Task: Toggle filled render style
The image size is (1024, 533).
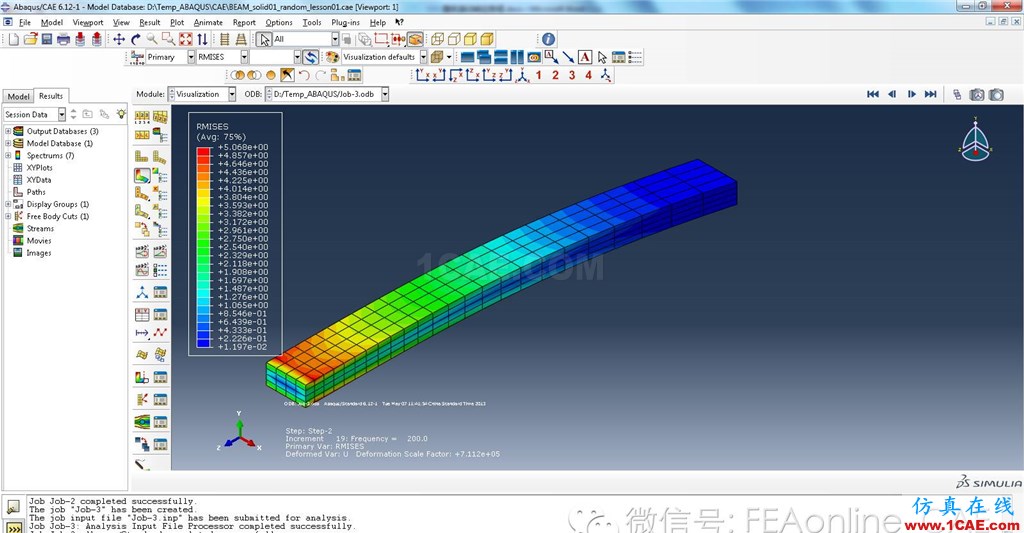Action: [x=471, y=40]
